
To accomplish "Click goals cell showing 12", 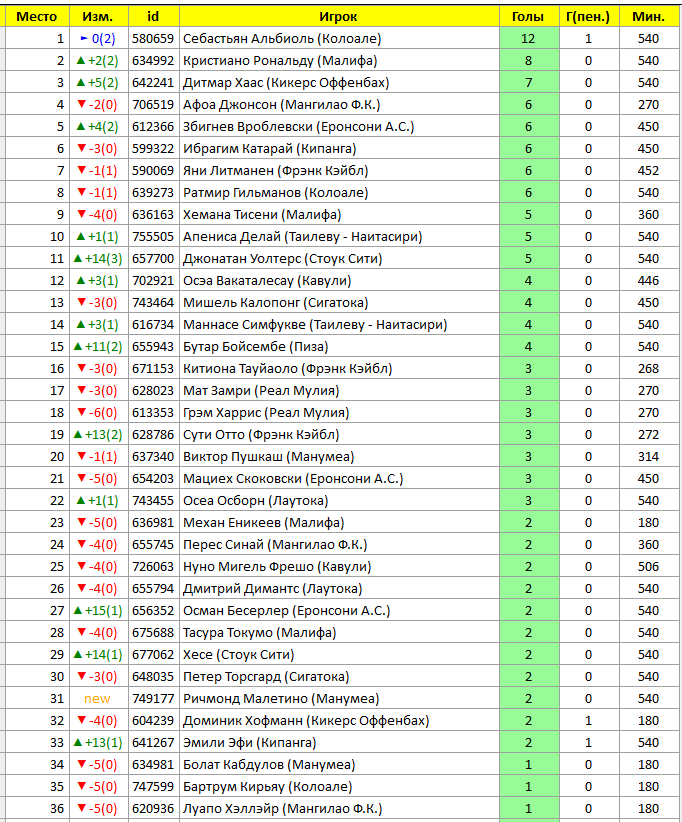I will (528, 39).
